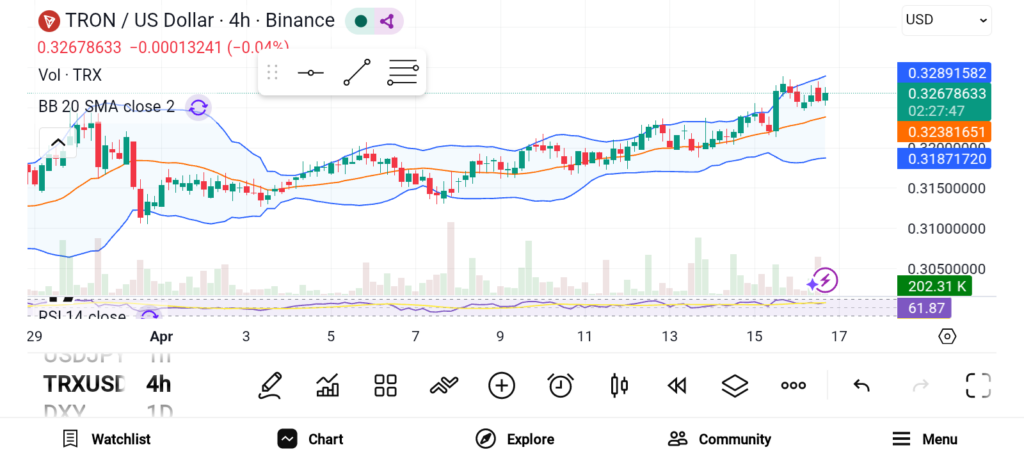Viewport: 1024px width, 461px height.
Task: Open chart settings hexagon on time axis
Action: [x=947, y=336]
